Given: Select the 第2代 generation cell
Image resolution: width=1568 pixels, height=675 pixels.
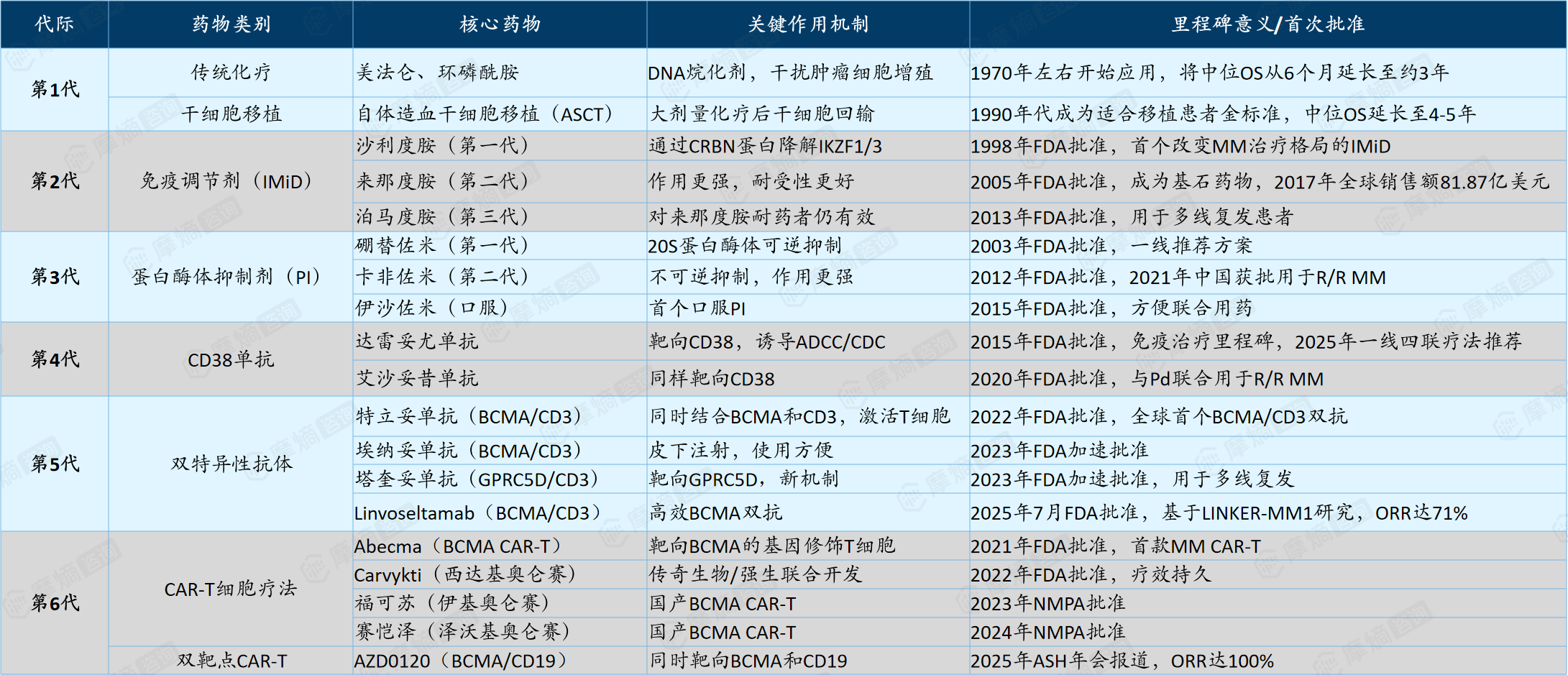Looking at the screenshot, I should [55, 181].
